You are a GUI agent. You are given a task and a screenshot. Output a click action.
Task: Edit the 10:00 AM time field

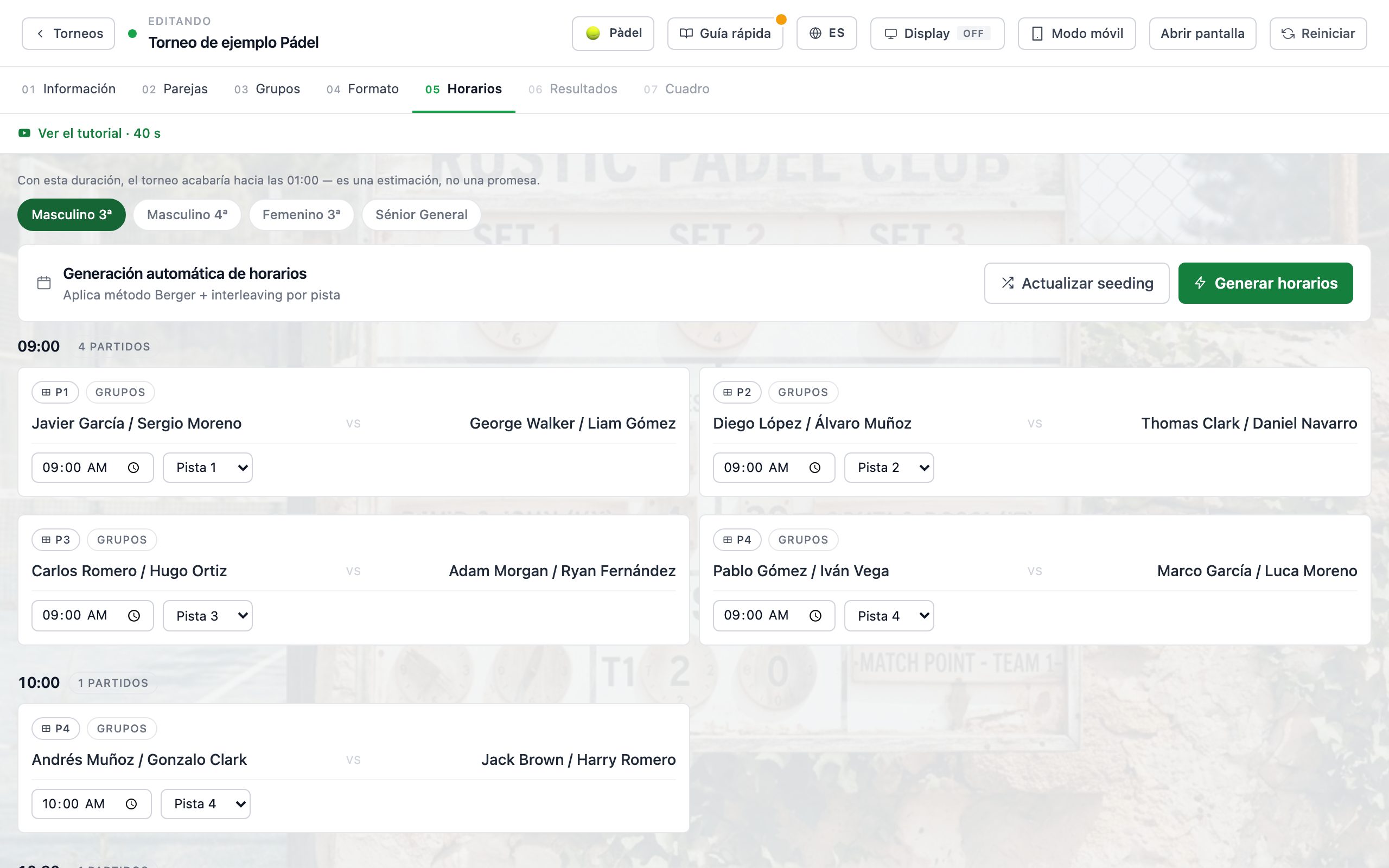click(91, 805)
